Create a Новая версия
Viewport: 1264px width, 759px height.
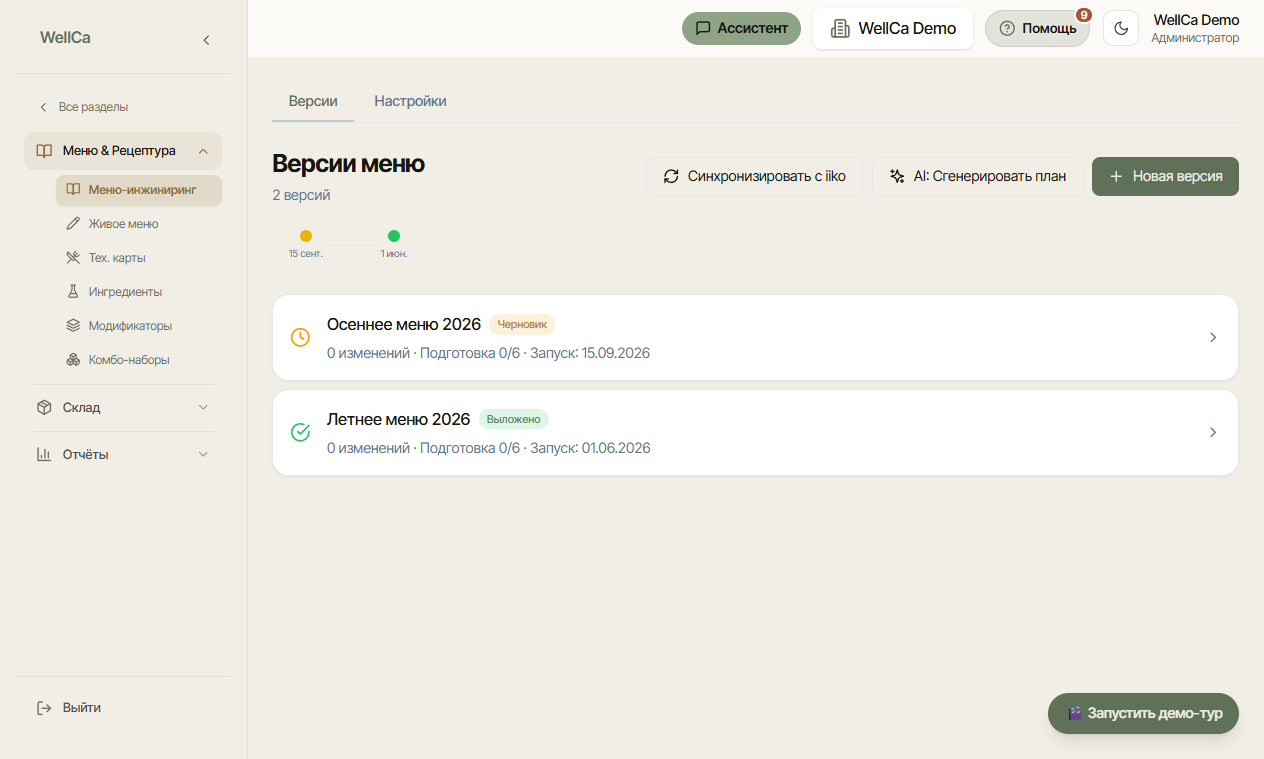point(1165,176)
